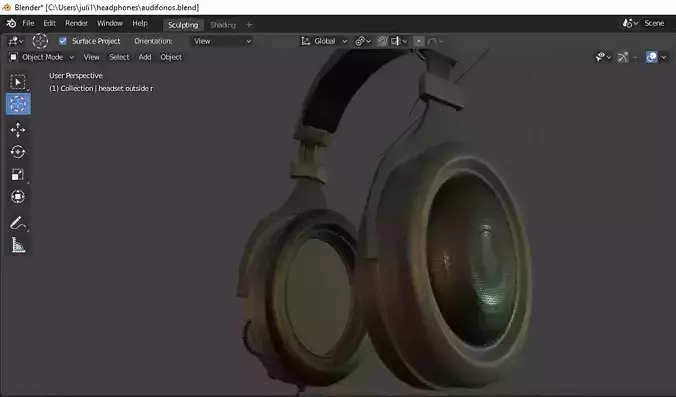
Task: Select the Measure tool
Action: pos(18,246)
